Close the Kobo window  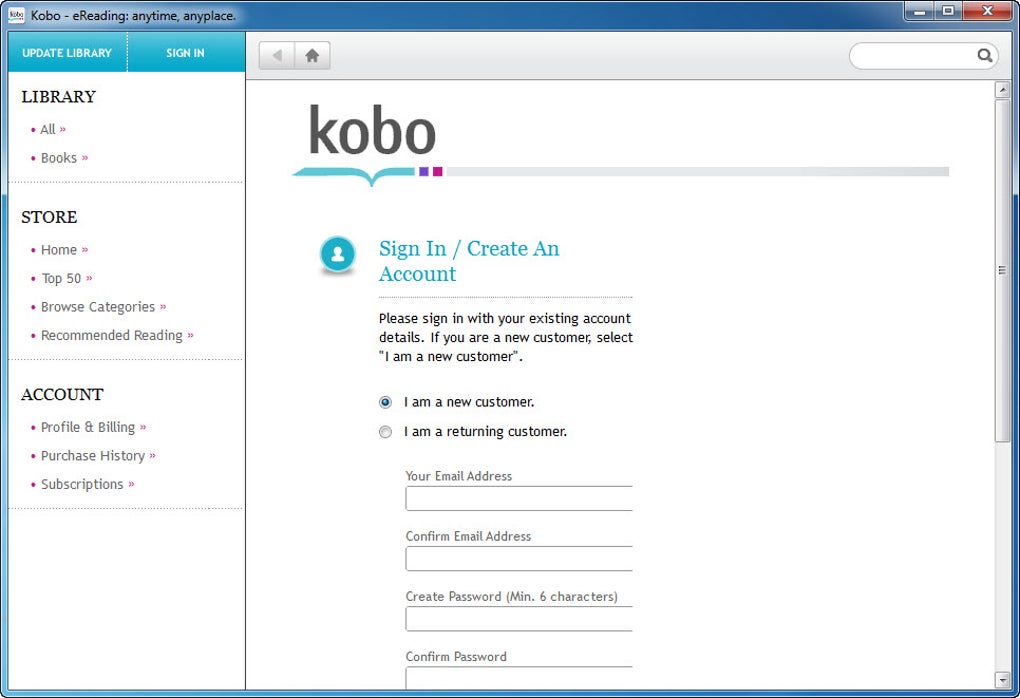click(x=987, y=11)
